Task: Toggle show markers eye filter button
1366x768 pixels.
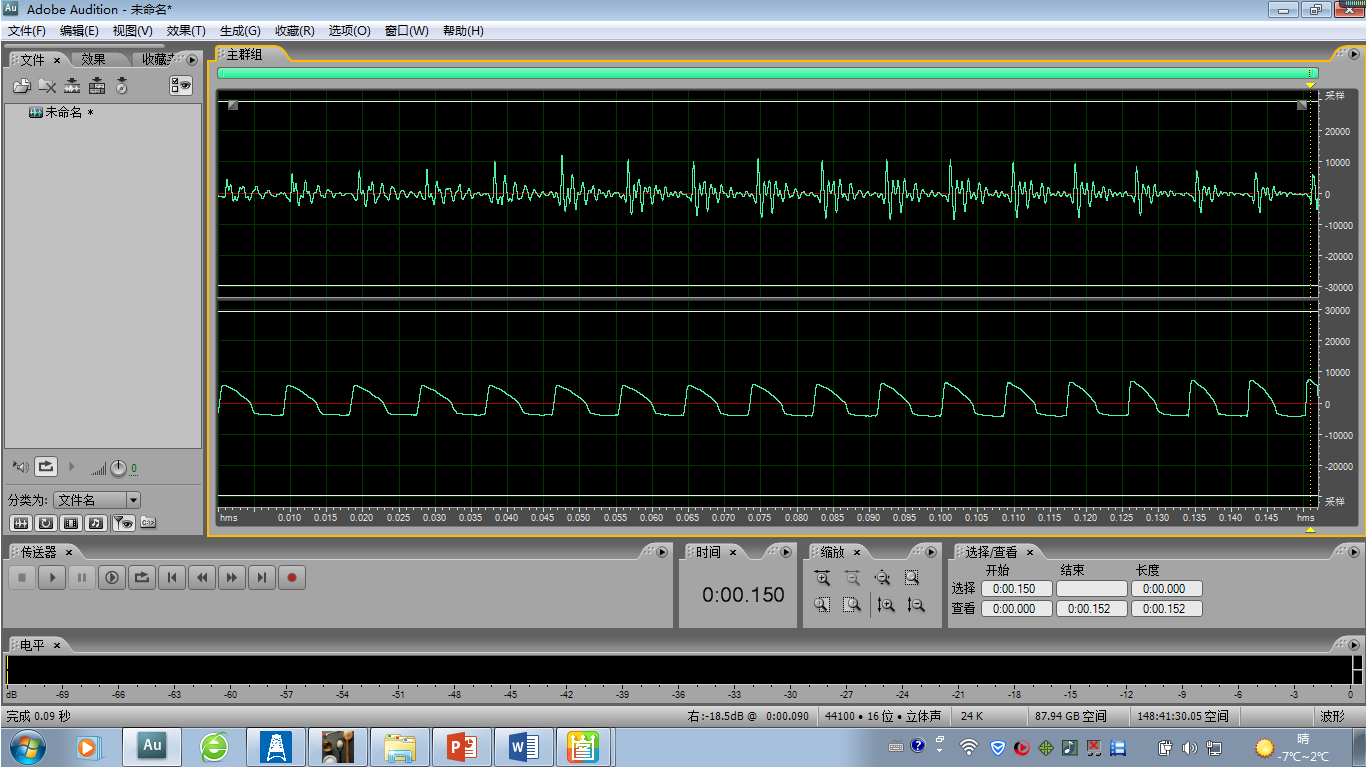Action: [123, 523]
